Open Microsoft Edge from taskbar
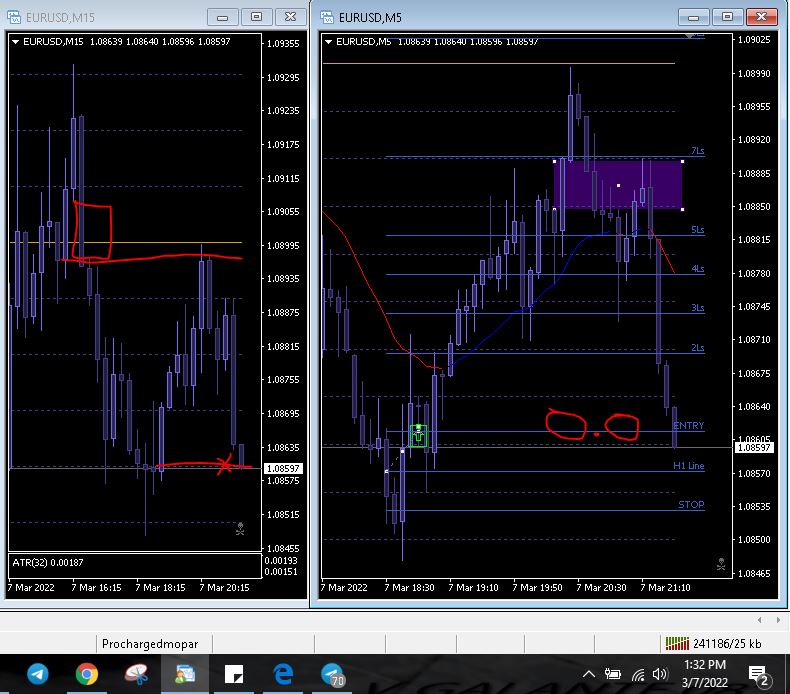The image size is (790, 694). tap(283, 674)
